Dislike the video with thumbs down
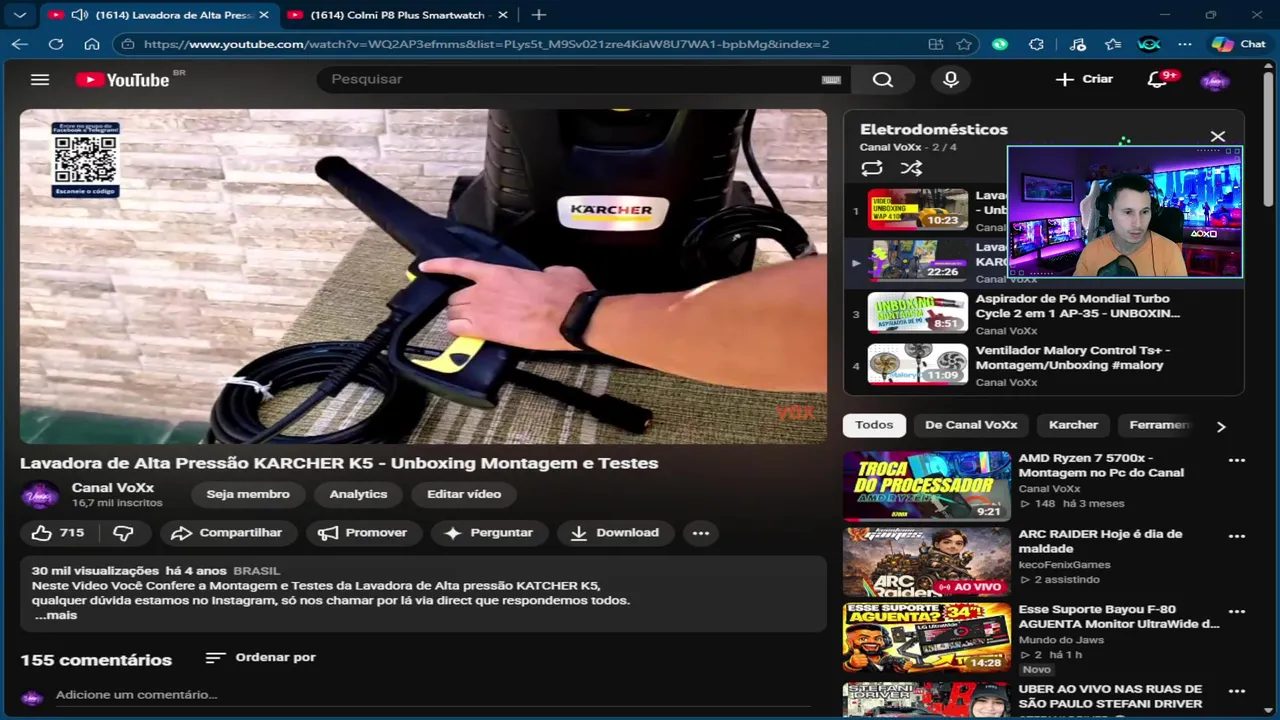This screenshot has width=1280, height=720. (x=123, y=533)
